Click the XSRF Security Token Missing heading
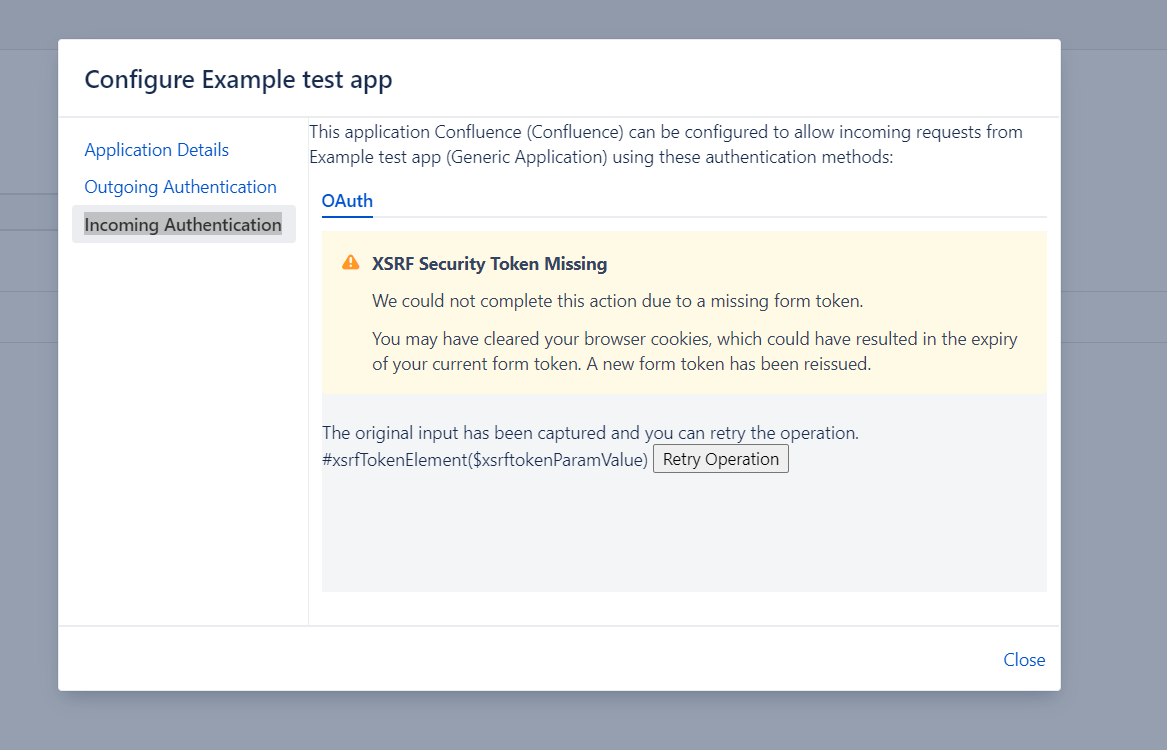This screenshot has width=1167, height=750. point(490,263)
